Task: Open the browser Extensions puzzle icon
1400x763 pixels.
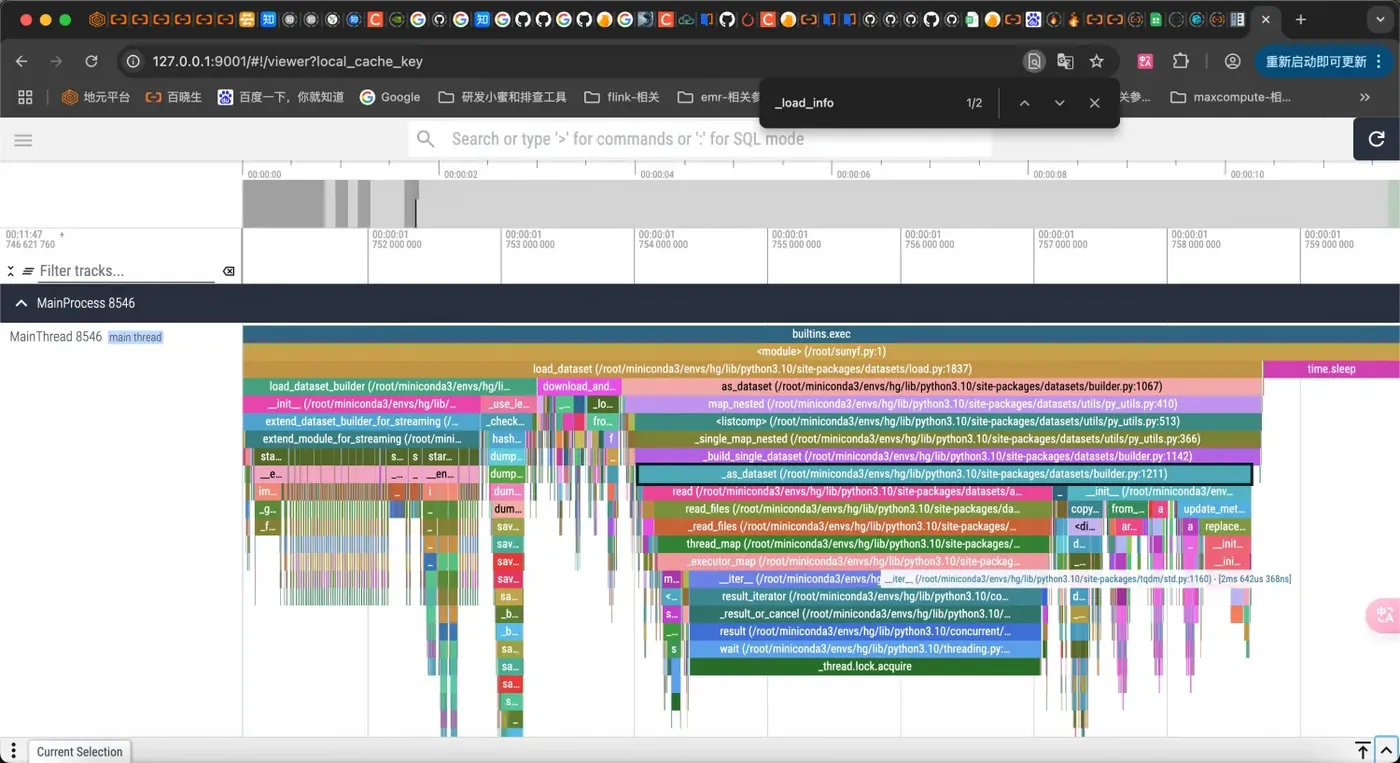Action: click(1181, 61)
